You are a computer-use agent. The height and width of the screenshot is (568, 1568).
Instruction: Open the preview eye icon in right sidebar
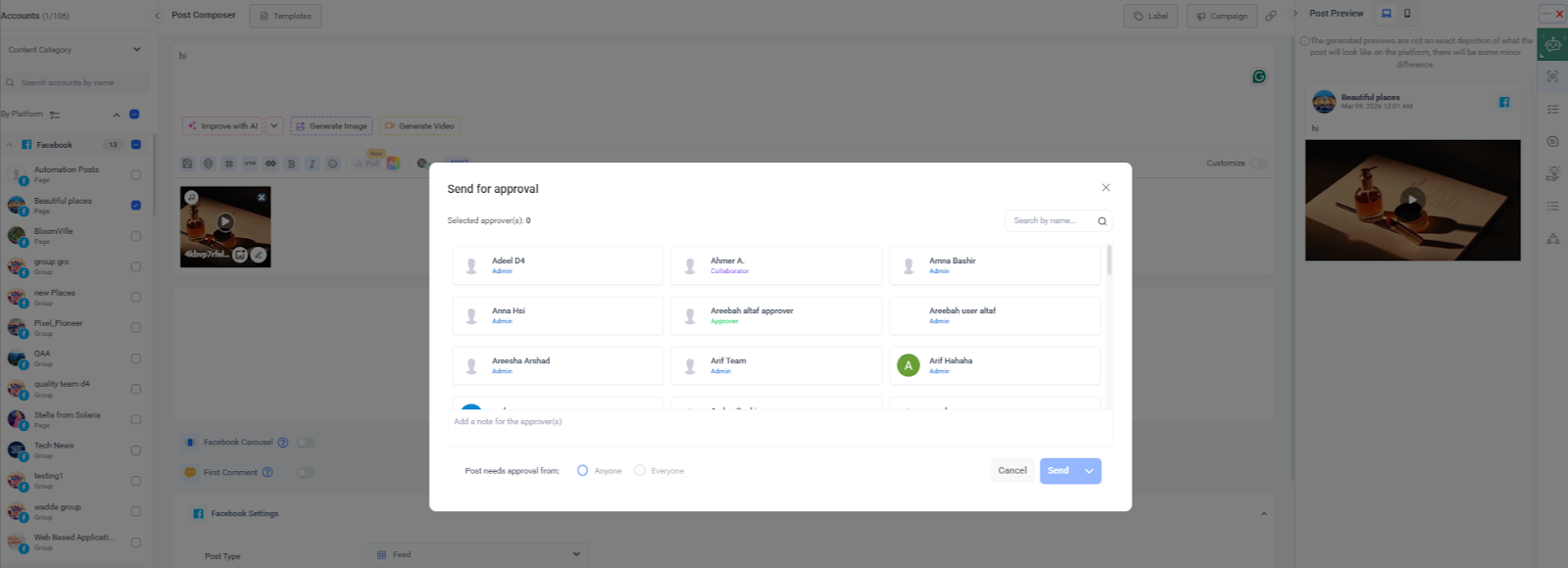[x=1553, y=76]
